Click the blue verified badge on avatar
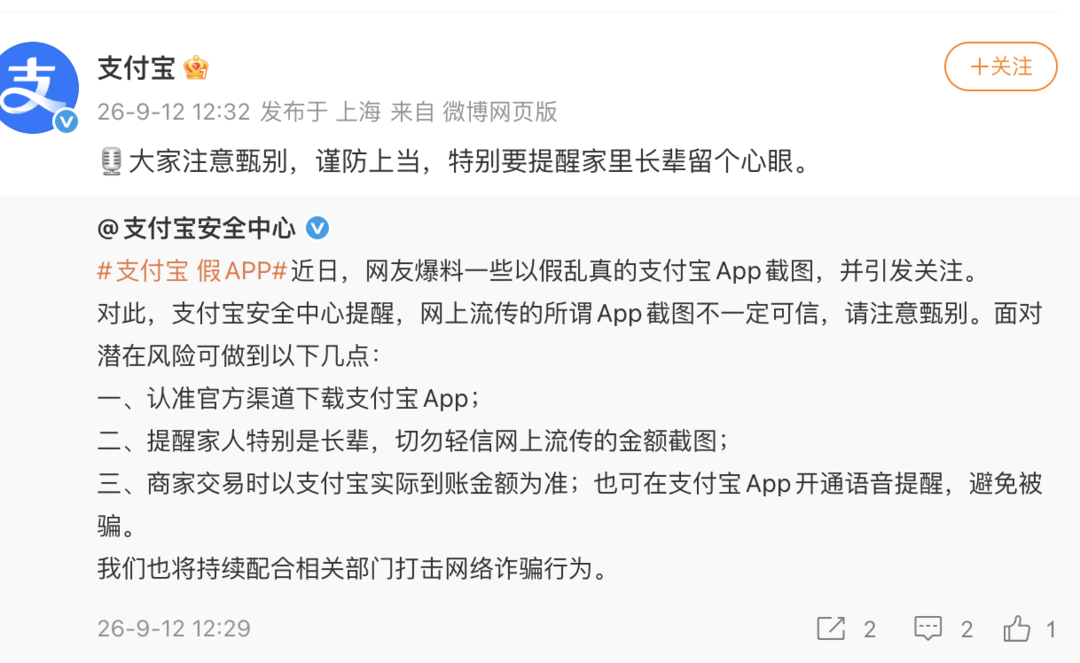 coord(66,122)
